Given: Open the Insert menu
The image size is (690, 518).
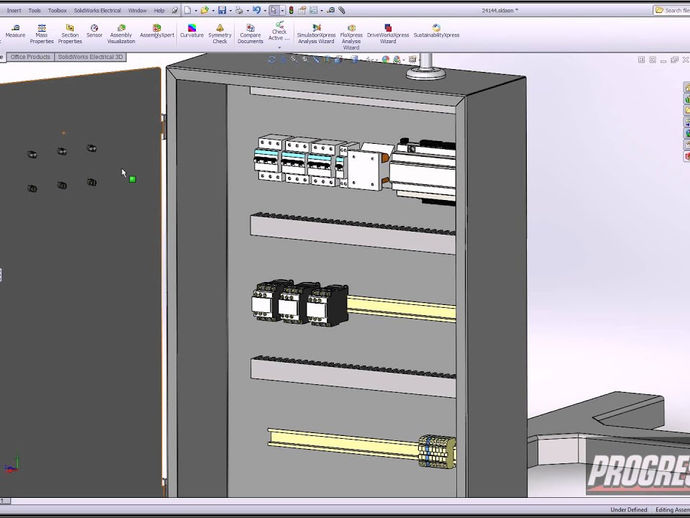Looking at the screenshot, I should click(14, 11).
